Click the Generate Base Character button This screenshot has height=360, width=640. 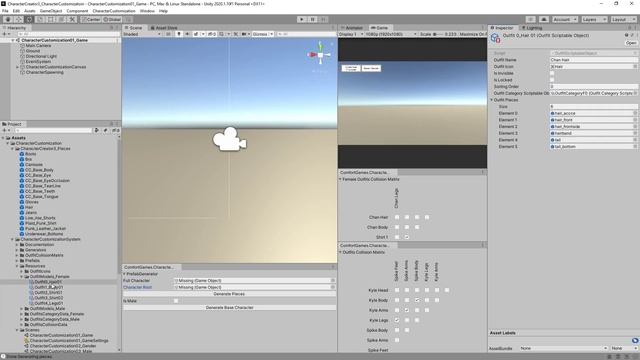pos(229,307)
